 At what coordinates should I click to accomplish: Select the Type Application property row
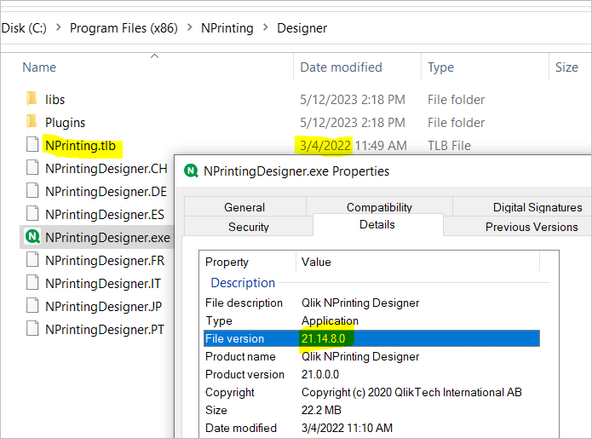pos(372,320)
